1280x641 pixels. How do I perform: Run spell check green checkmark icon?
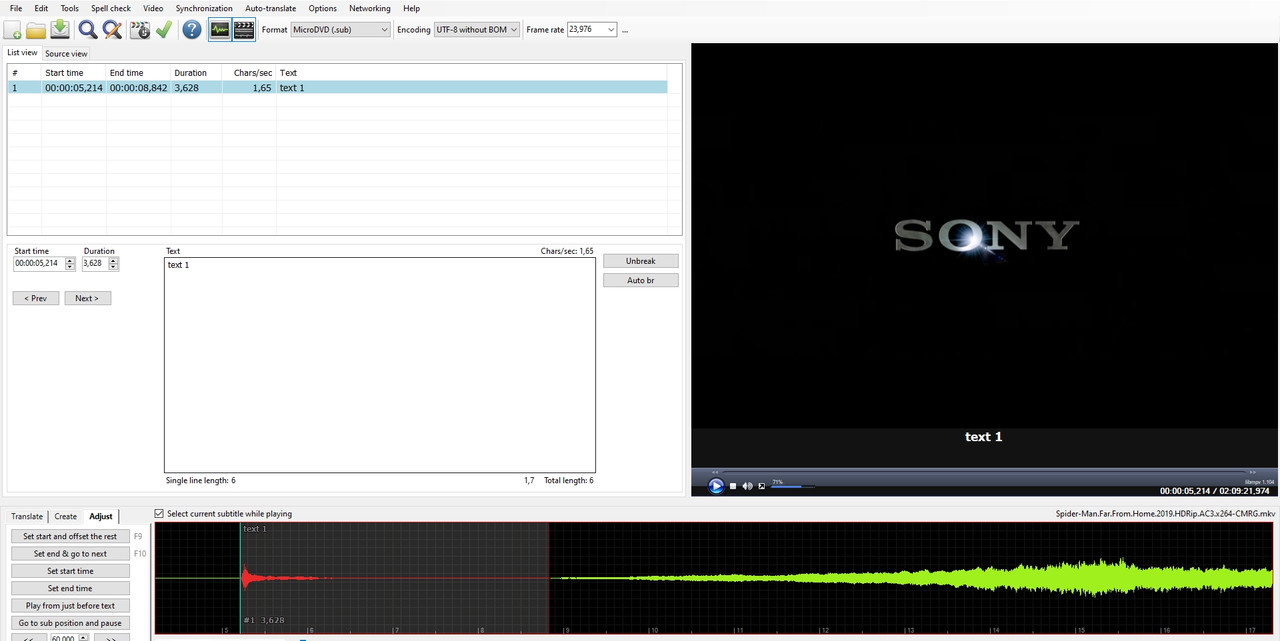[x=164, y=30]
